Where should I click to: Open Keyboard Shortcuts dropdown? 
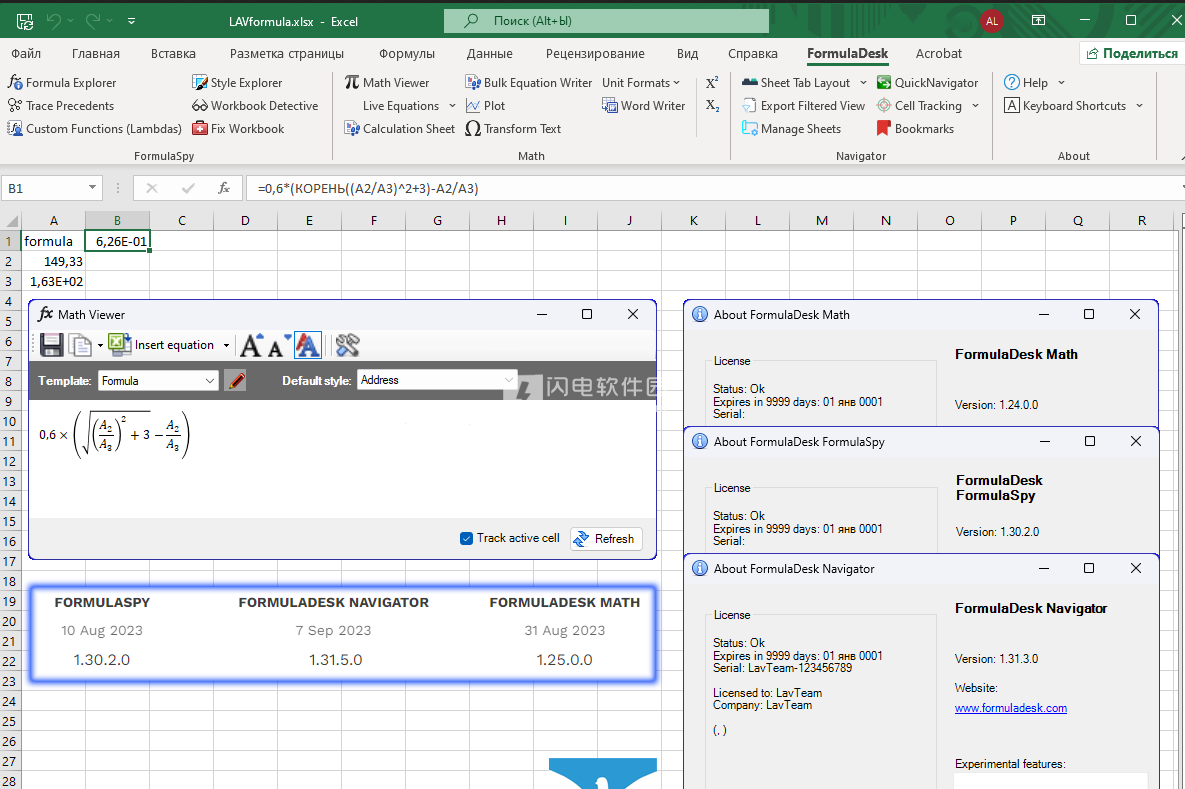pyautogui.click(x=1139, y=106)
